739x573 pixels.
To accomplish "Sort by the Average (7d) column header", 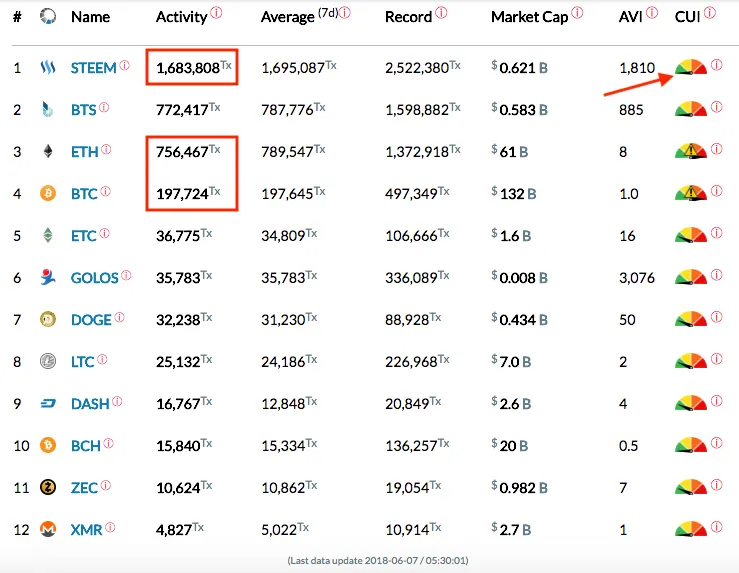I will (x=299, y=16).
